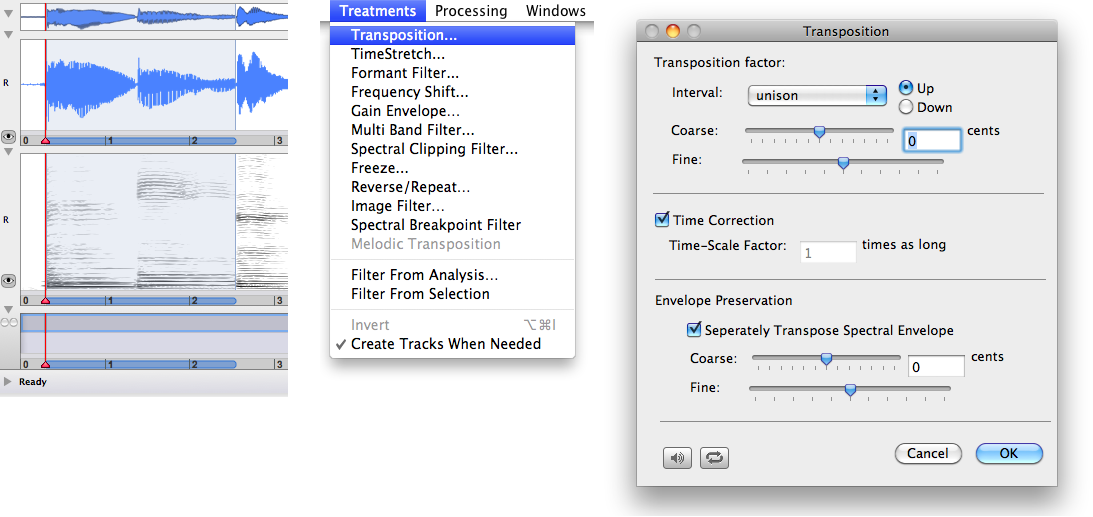Click the play triangle beside Ready status
The width and height of the screenshot is (1093, 517).
click(9, 381)
